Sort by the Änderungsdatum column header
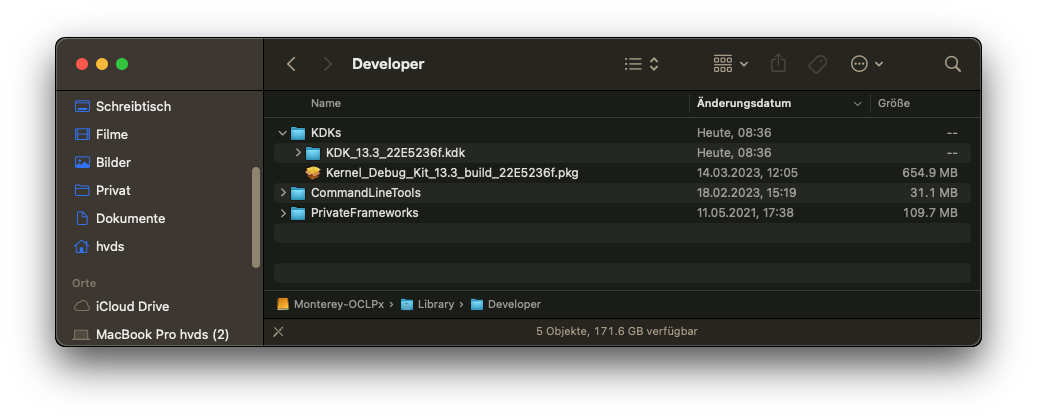This screenshot has width=1037, height=420. [x=744, y=103]
